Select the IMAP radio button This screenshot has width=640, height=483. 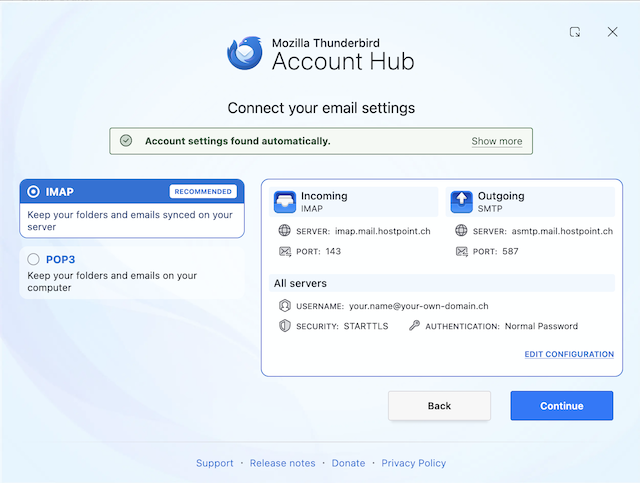33,191
